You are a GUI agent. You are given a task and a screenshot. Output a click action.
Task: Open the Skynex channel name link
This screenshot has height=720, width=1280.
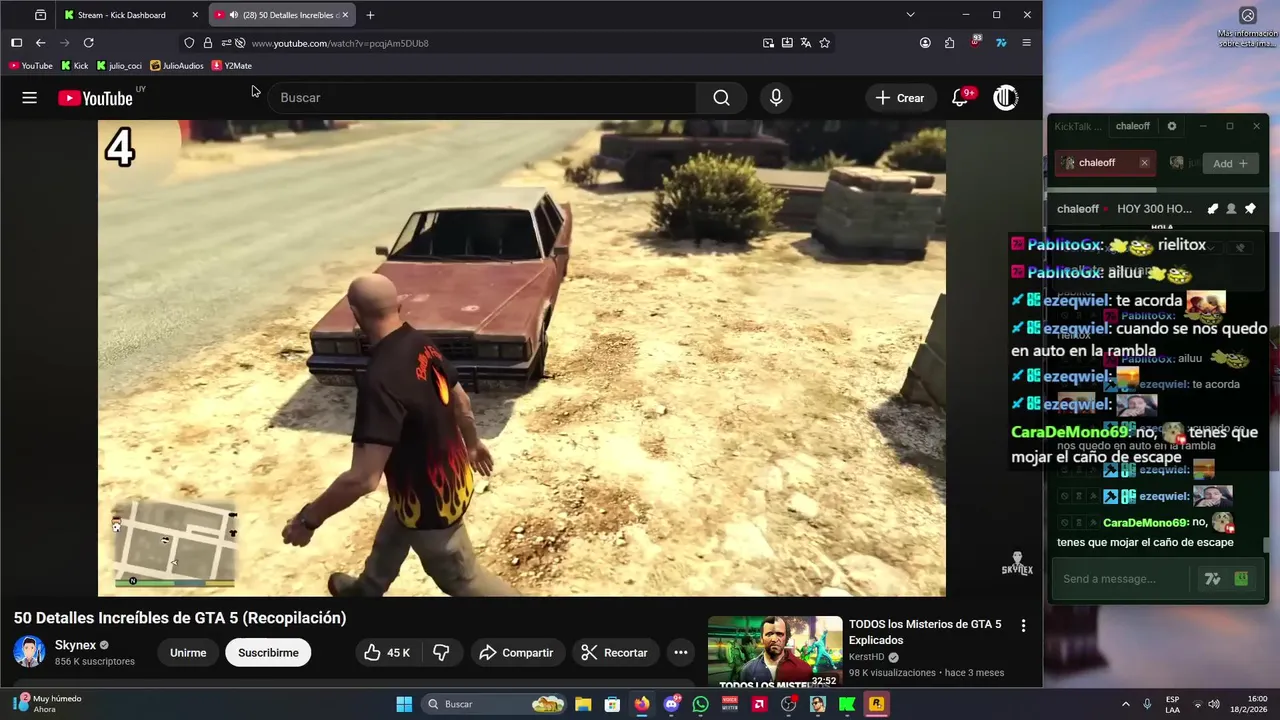75,645
